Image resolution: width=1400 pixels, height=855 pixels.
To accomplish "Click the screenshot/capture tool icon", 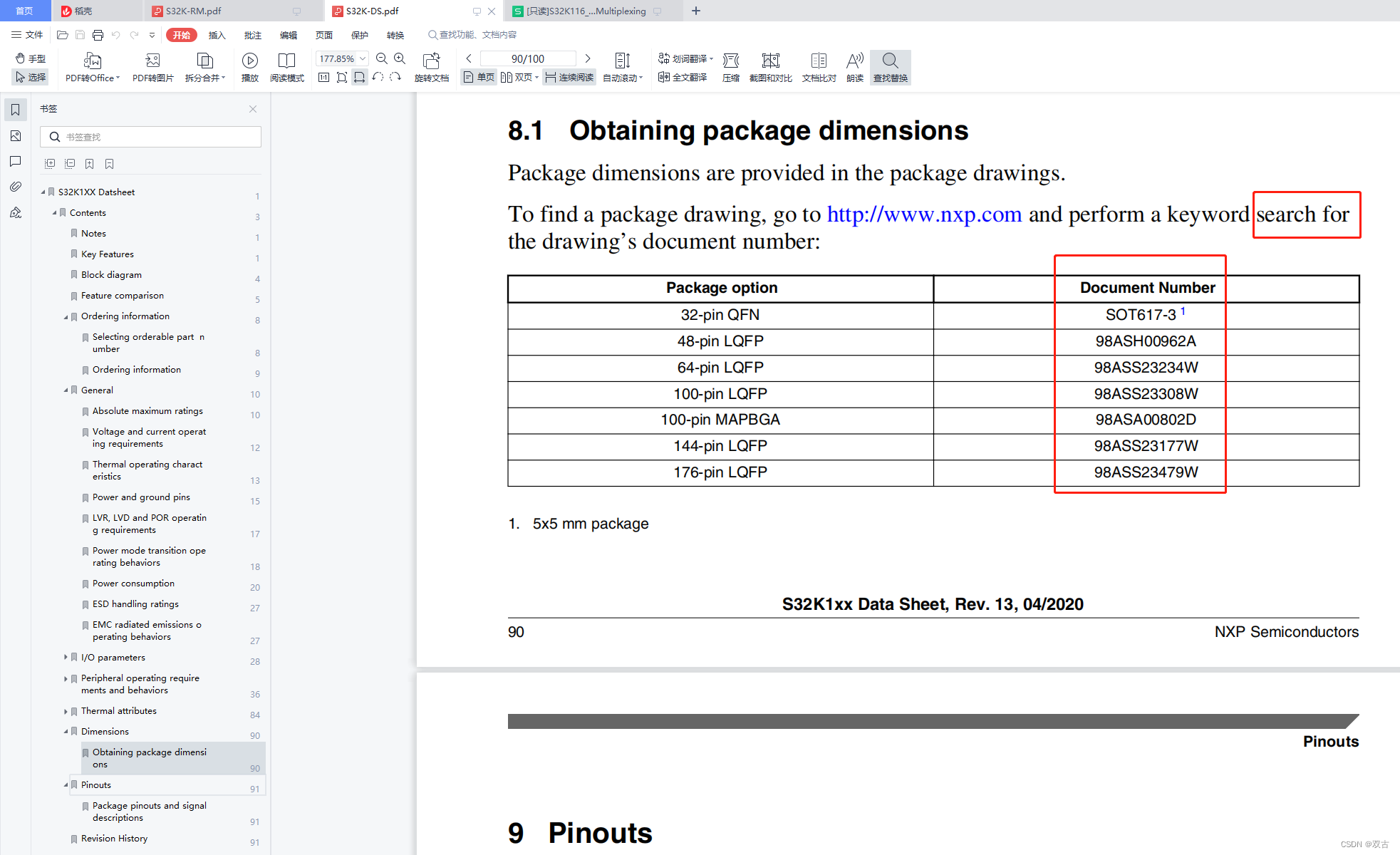I will (776, 67).
